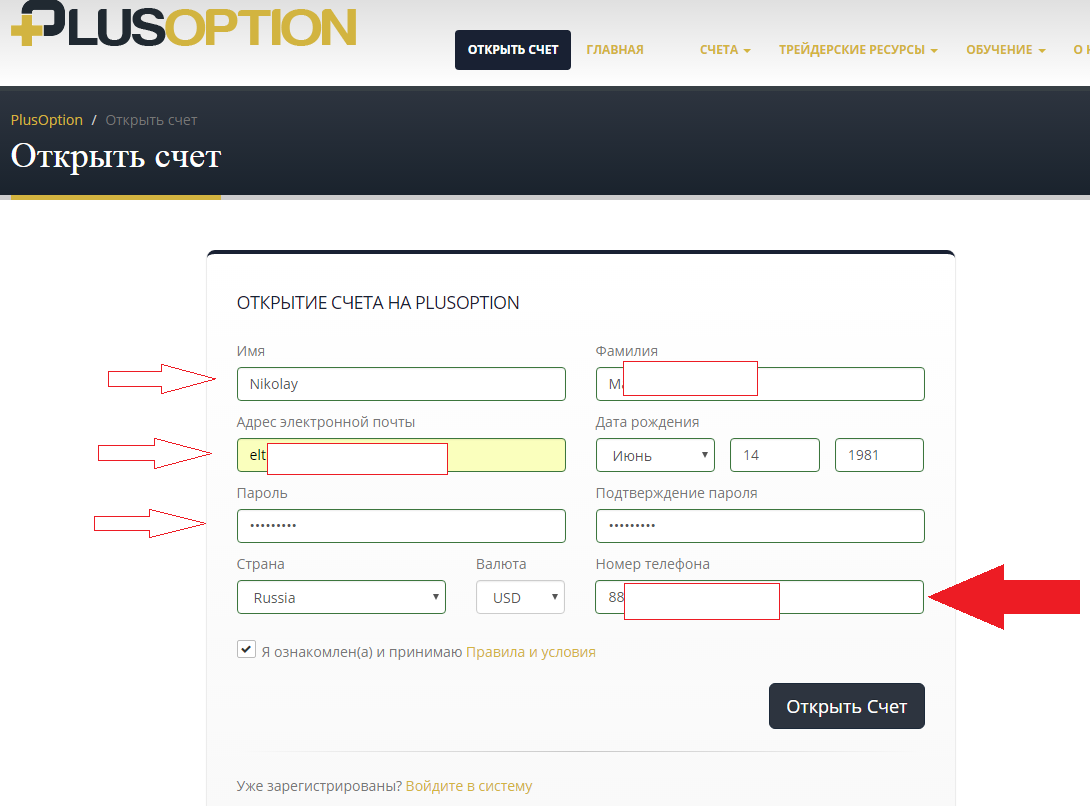Open the Правила и условия link
Screen dimensions: 1090x806
tap(530, 652)
